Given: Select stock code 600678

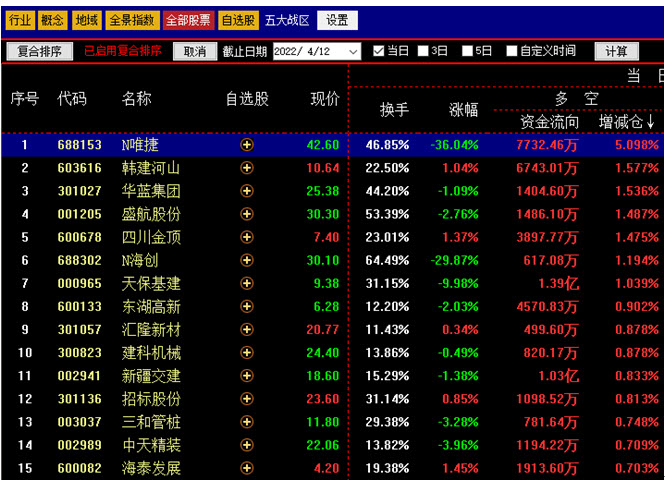Looking at the screenshot, I should coord(80,237).
